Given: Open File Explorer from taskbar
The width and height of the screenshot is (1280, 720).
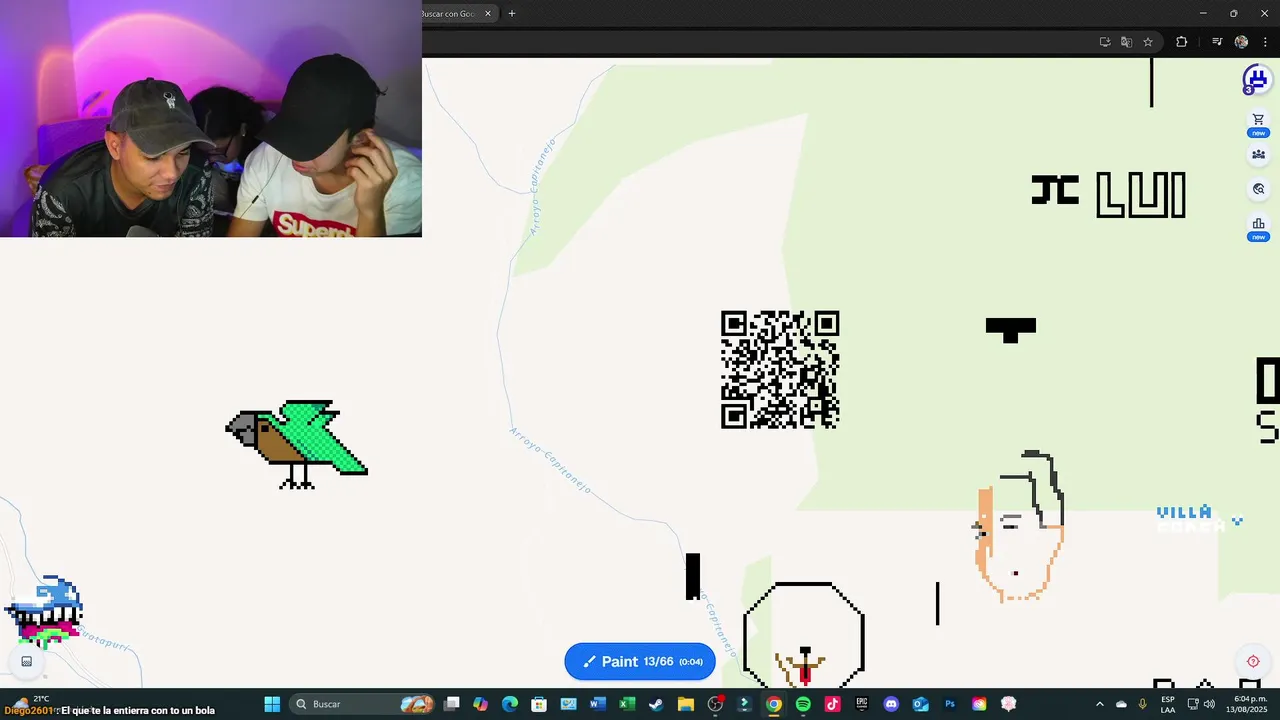Looking at the screenshot, I should [x=686, y=704].
